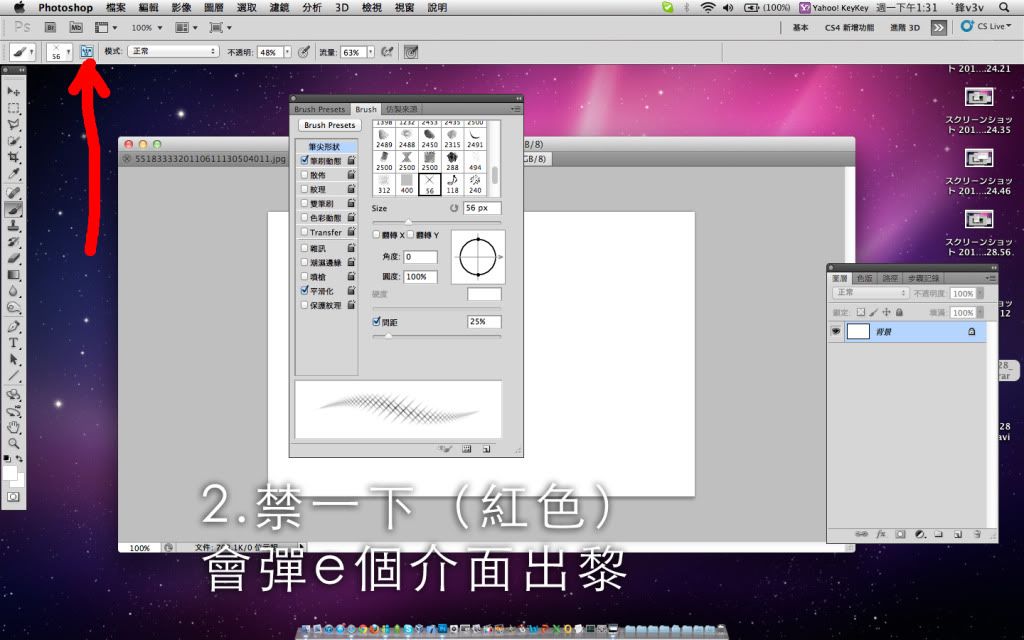Open the 濾鏡 menu in the menu bar
This screenshot has height=640, width=1024.
[x=281, y=7]
